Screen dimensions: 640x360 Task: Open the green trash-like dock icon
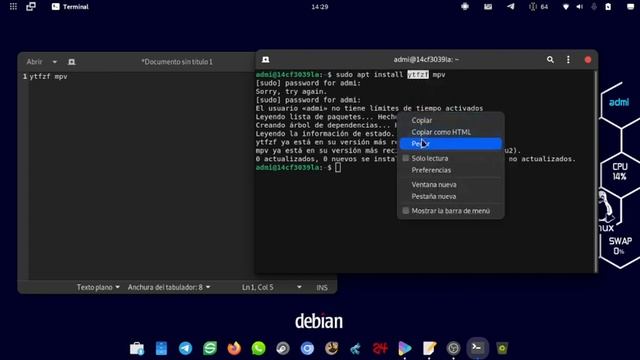[x=502, y=348]
